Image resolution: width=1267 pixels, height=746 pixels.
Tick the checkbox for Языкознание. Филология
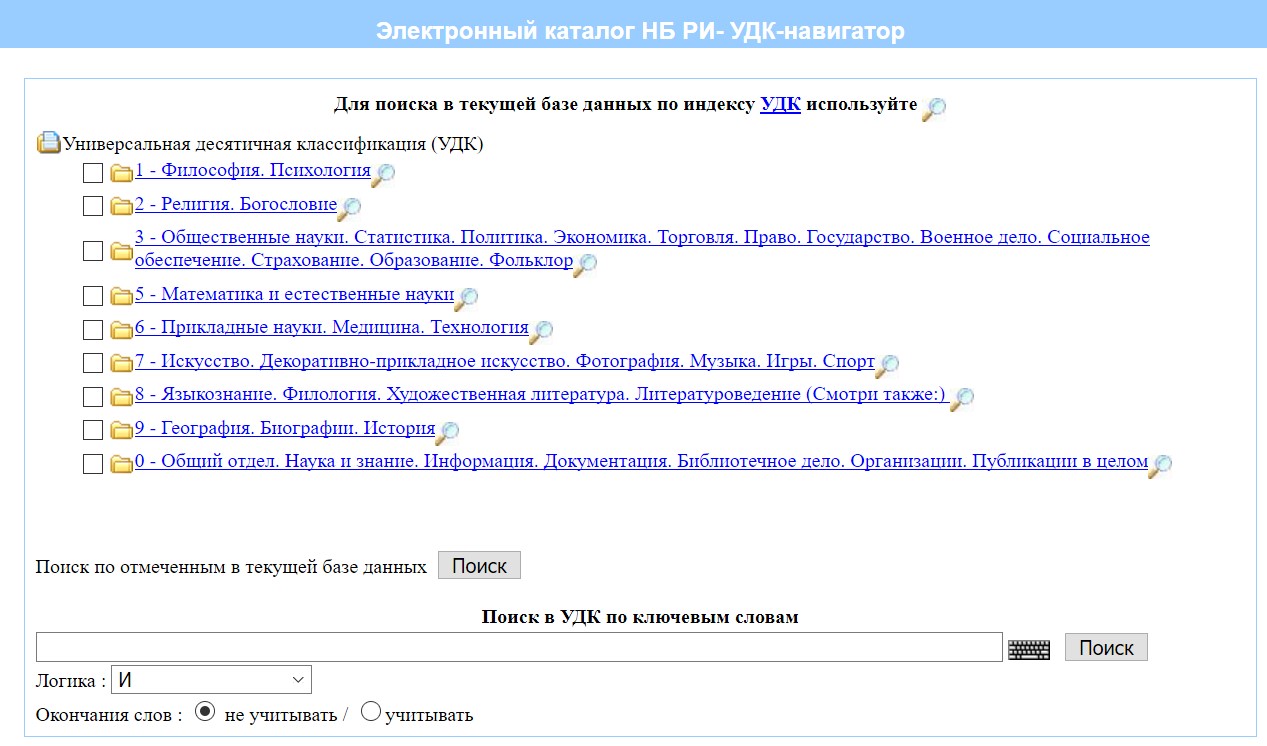93,397
